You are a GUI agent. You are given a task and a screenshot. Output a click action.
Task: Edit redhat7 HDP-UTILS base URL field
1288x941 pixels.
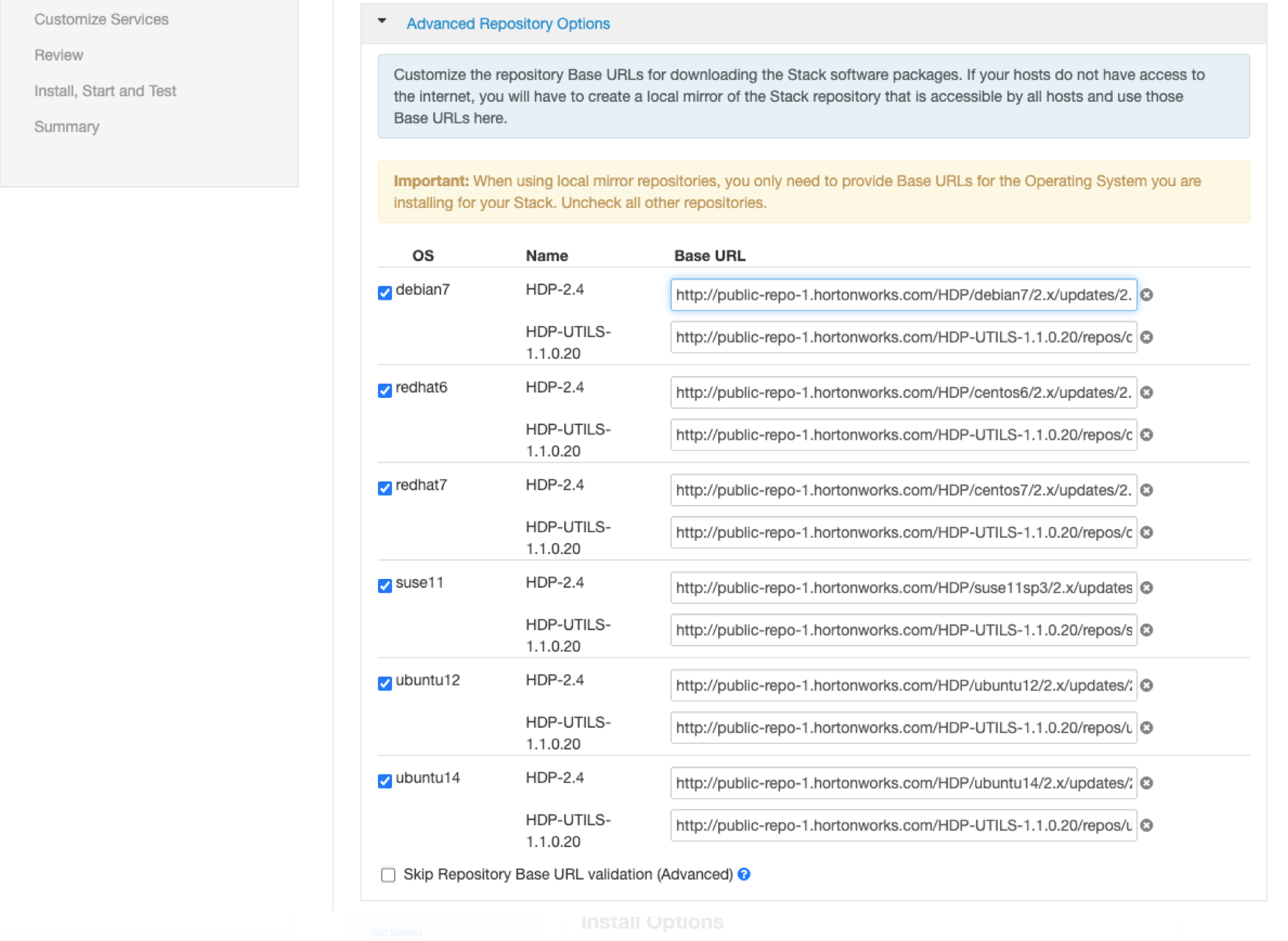point(903,533)
